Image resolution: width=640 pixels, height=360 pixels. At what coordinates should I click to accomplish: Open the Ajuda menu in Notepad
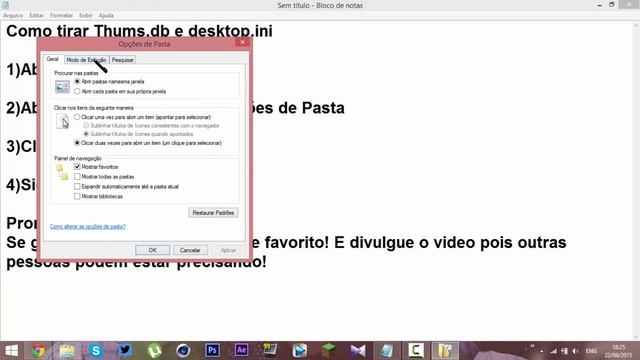click(x=106, y=16)
